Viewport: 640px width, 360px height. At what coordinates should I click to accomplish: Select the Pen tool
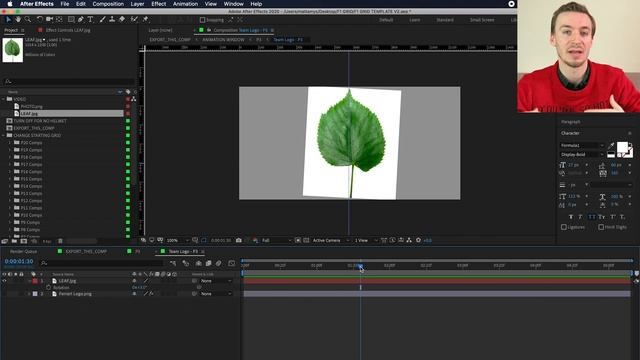point(81,19)
